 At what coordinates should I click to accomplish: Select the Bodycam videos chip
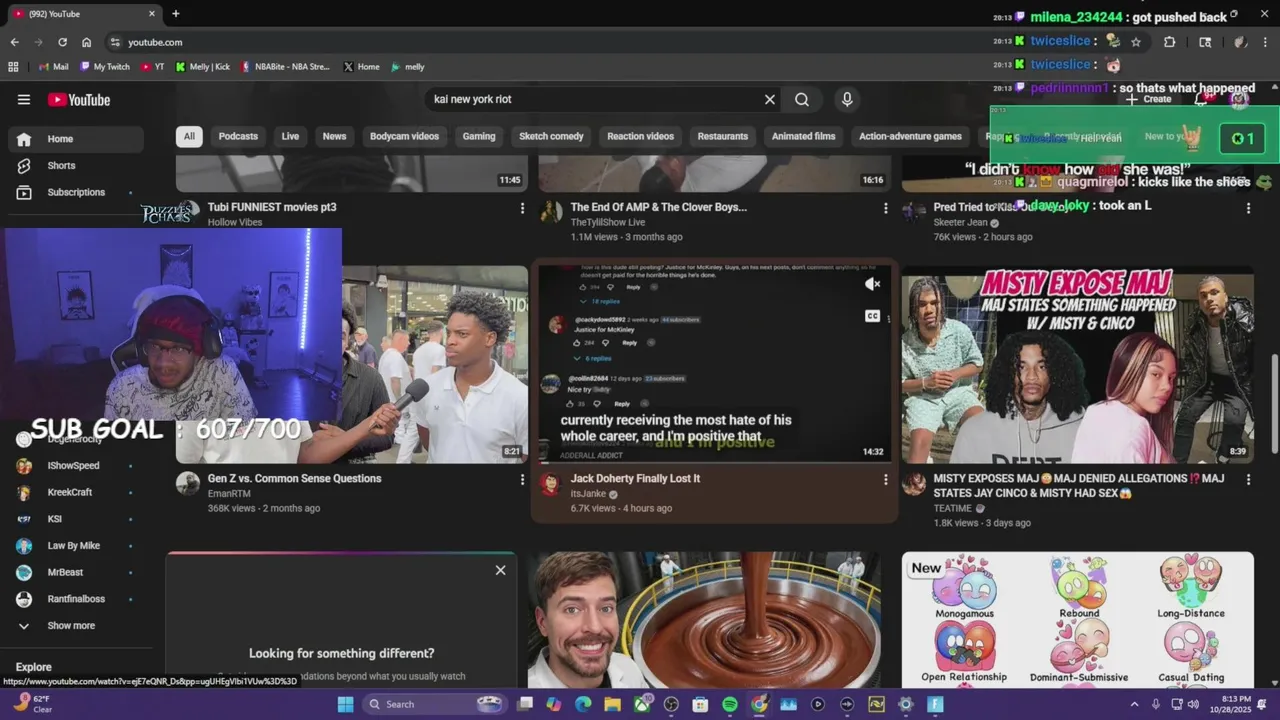pyautogui.click(x=404, y=136)
